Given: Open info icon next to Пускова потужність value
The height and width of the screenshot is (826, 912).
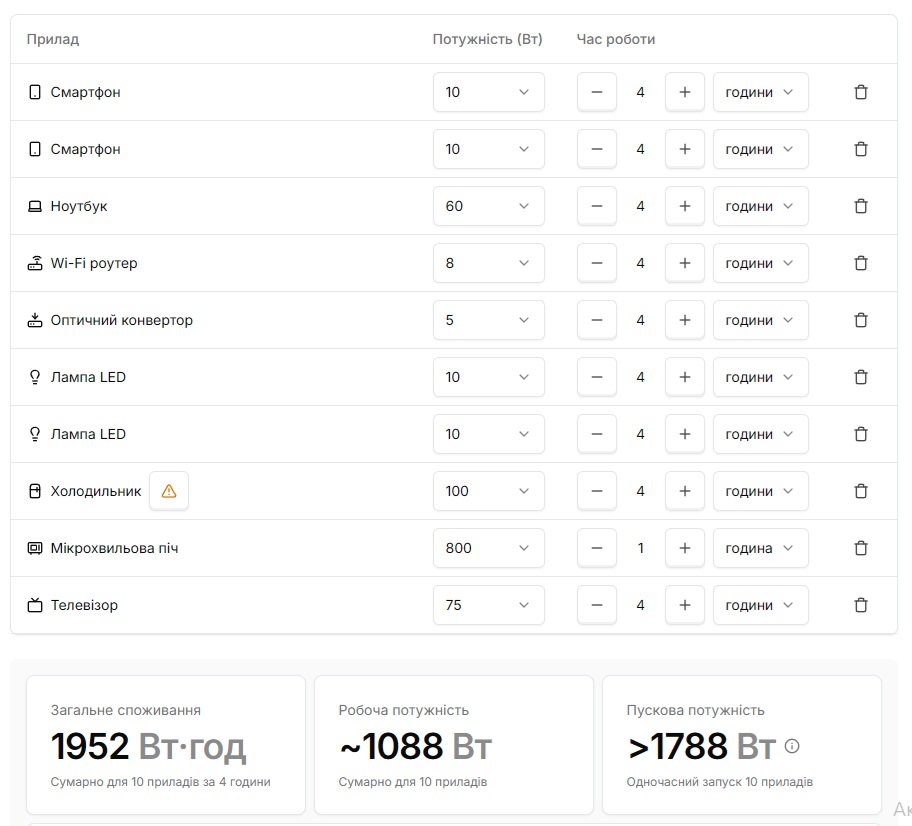Looking at the screenshot, I should [x=793, y=746].
